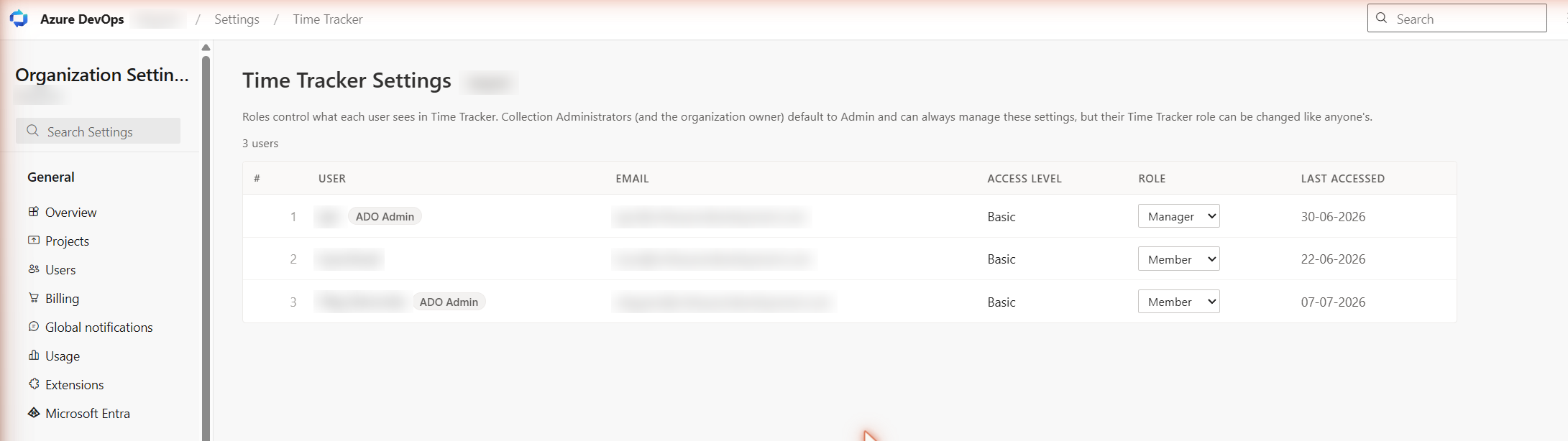Click the ACCESS LEVEL column header

(1024, 178)
